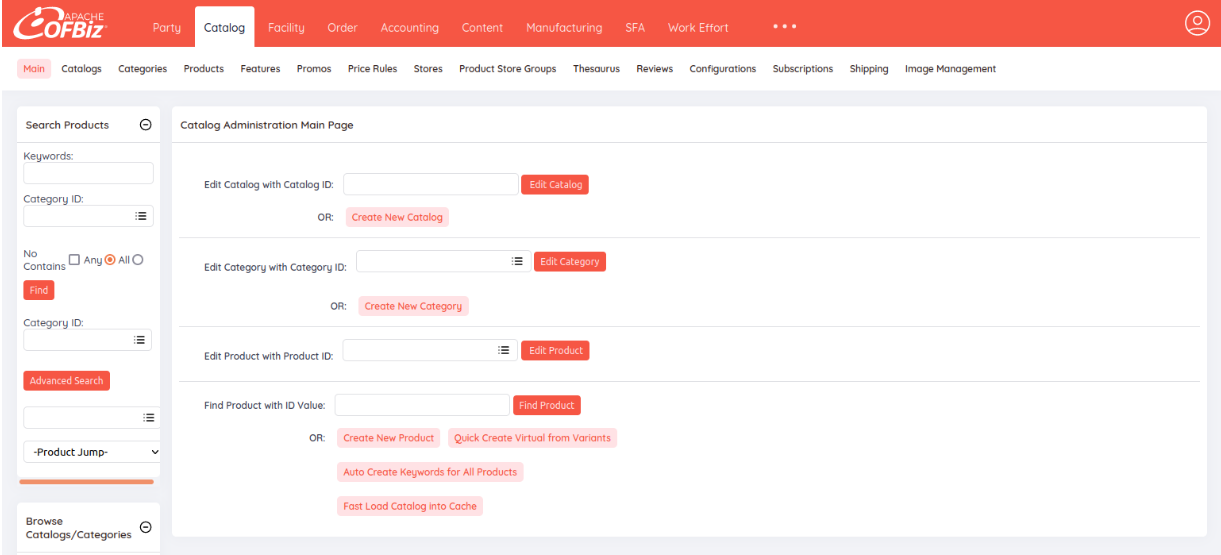Open Price Rules submenu

click(372, 69)
